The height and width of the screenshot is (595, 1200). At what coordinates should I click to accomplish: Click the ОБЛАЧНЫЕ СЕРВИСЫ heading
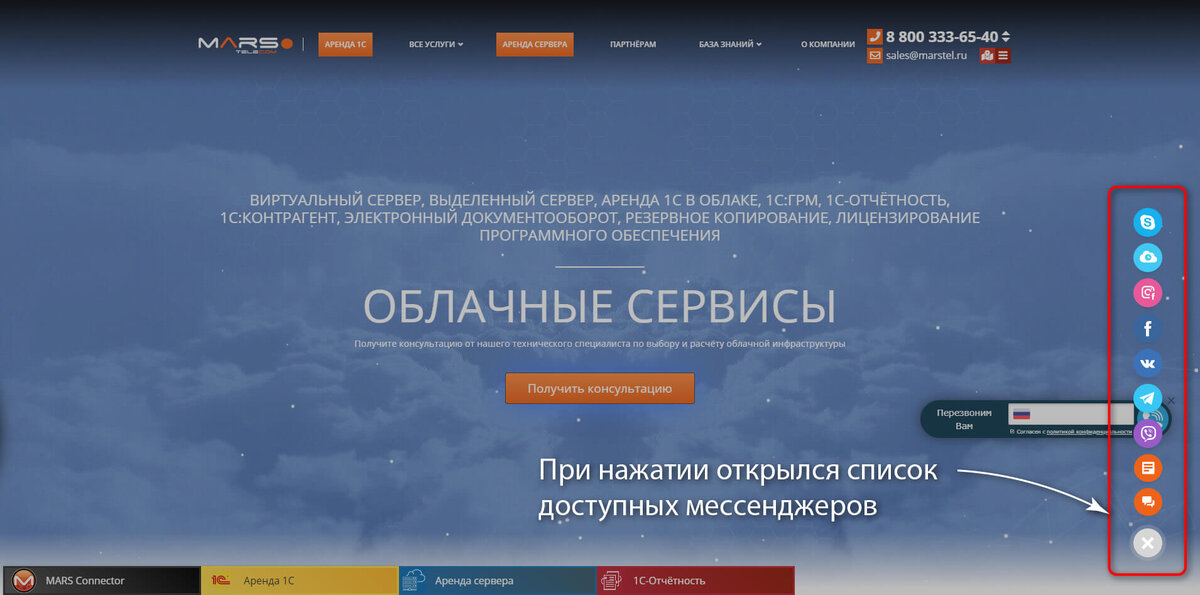tap(599, 306)
